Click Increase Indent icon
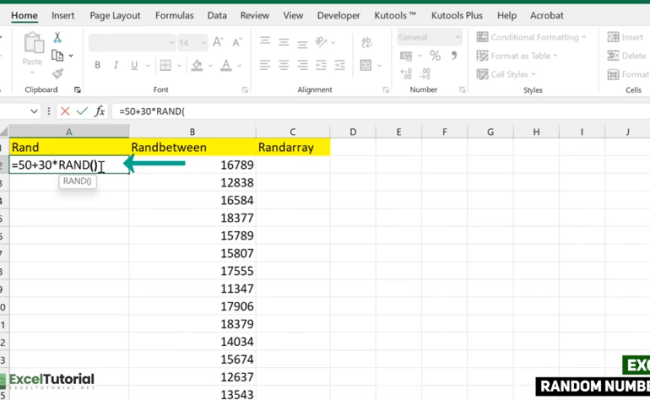Image resolution: width=650 pixels, height=400 pixels. pyautogui.click(x=340, y=65)
